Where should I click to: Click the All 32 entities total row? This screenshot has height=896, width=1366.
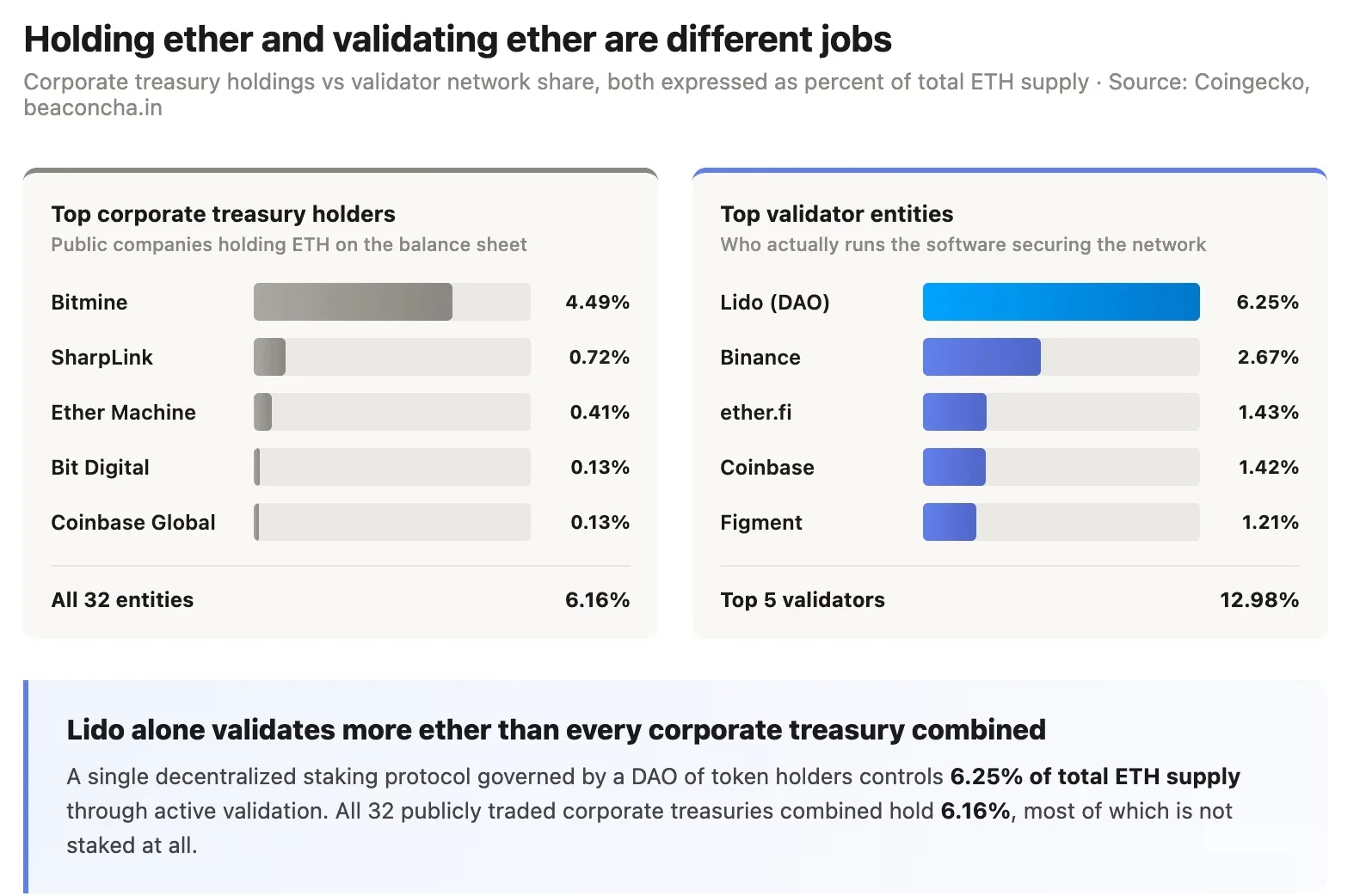pos(340,600)
